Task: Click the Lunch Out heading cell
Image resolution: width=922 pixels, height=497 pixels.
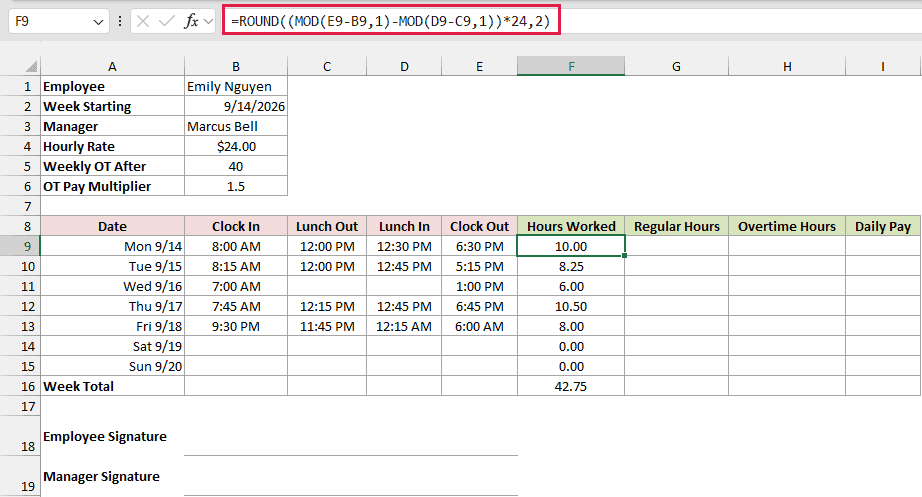Action: tap(327, 226)
